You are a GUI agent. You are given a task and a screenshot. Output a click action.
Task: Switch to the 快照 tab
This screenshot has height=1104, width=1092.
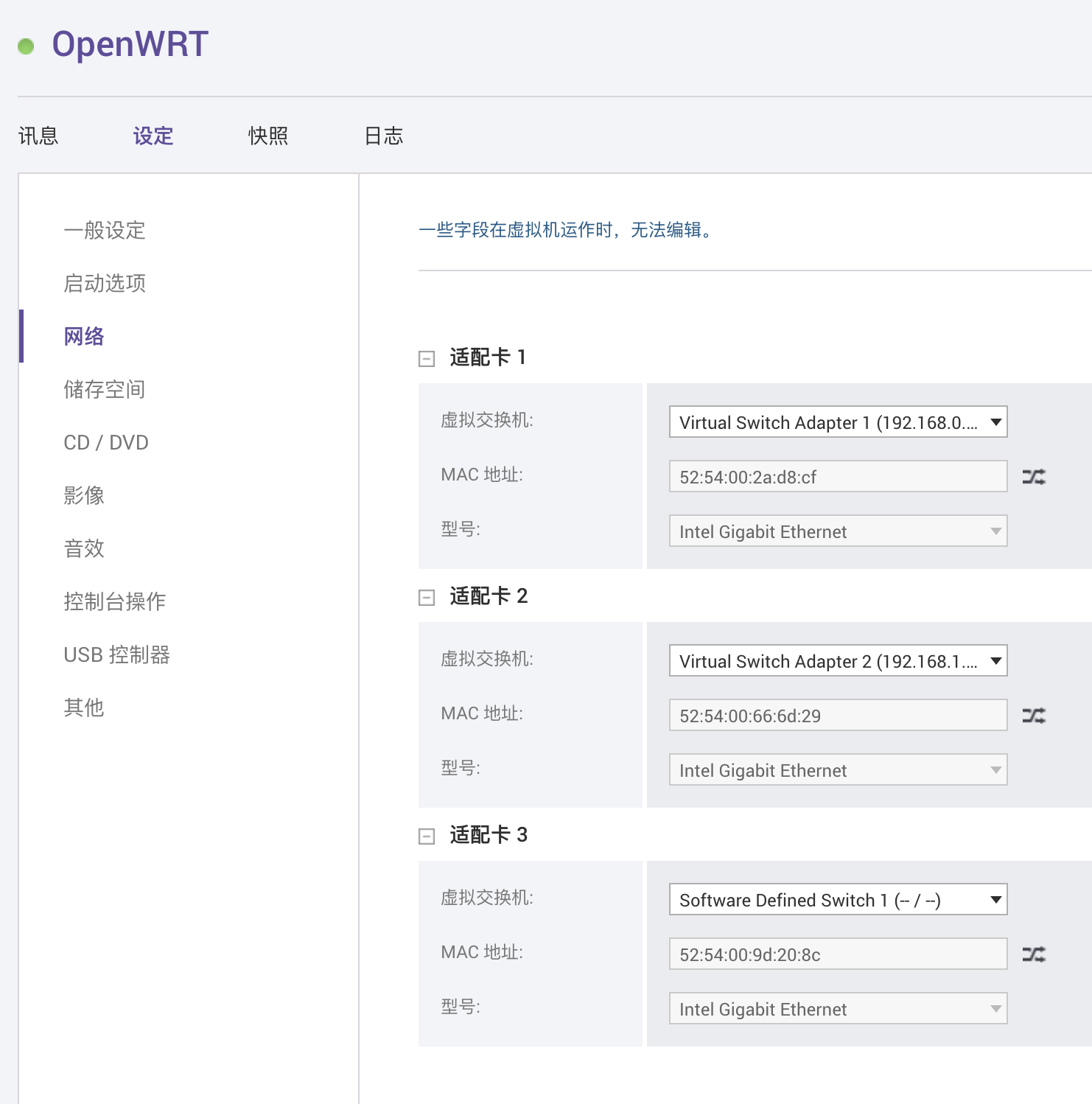pyautogui.click(x=268, y=136)
